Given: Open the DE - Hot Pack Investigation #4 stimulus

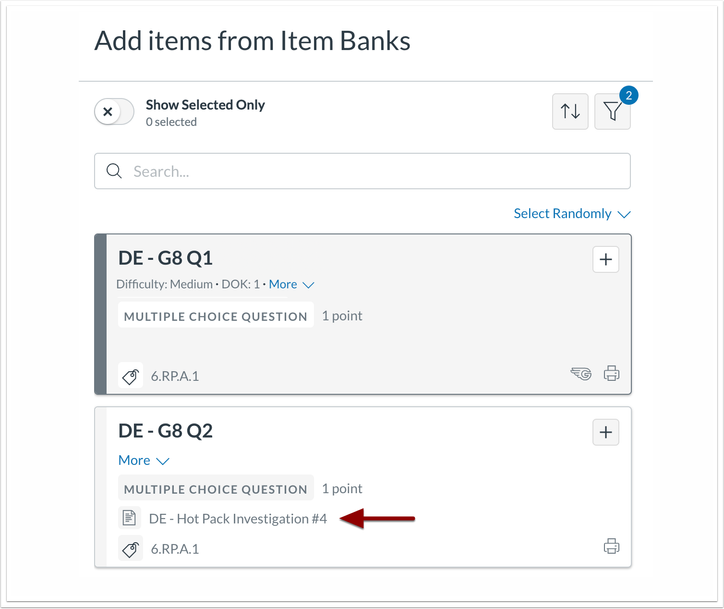Looking at the screenshot, I should 237,518.
